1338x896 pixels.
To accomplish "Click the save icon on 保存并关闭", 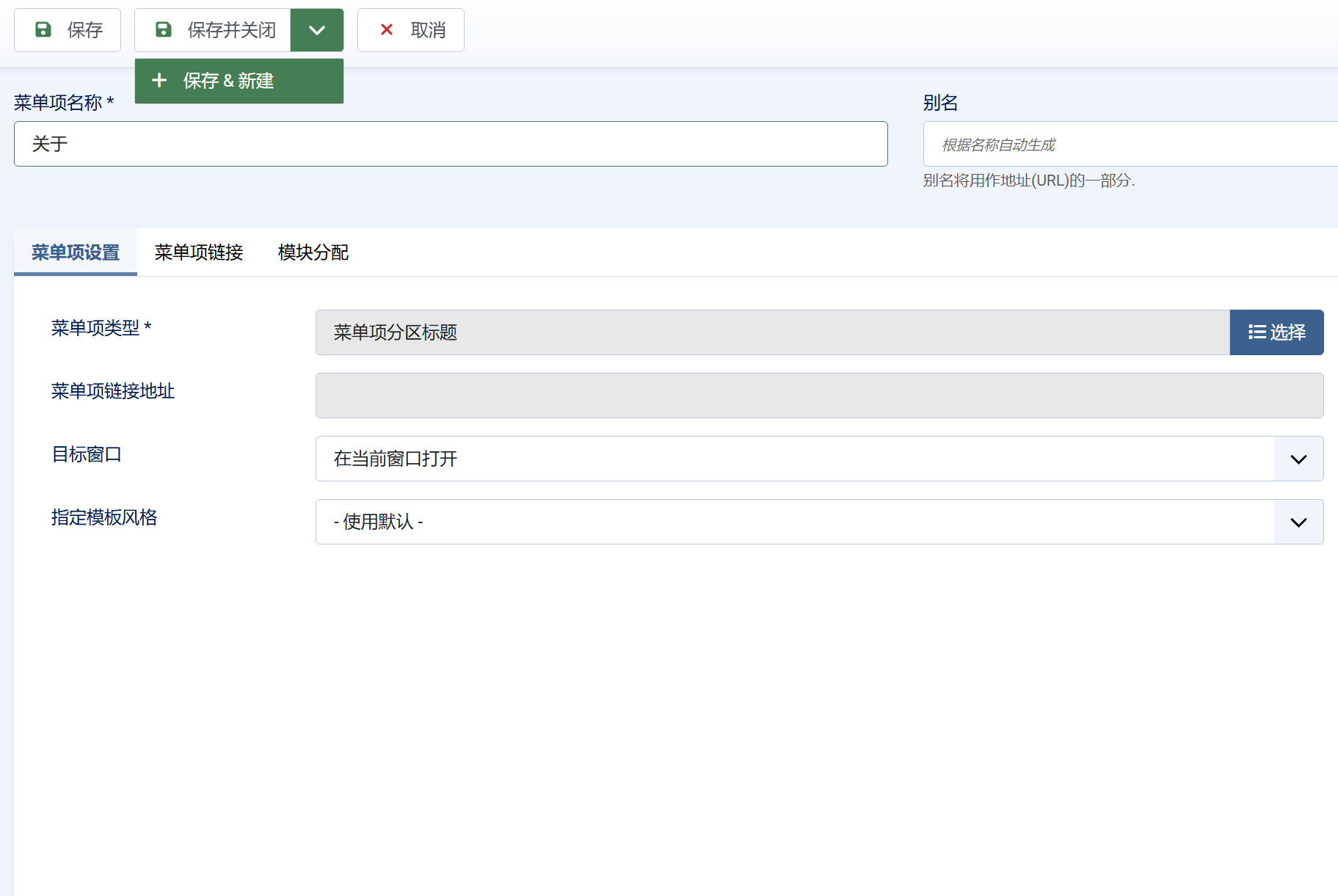I will tap(163, 30).
